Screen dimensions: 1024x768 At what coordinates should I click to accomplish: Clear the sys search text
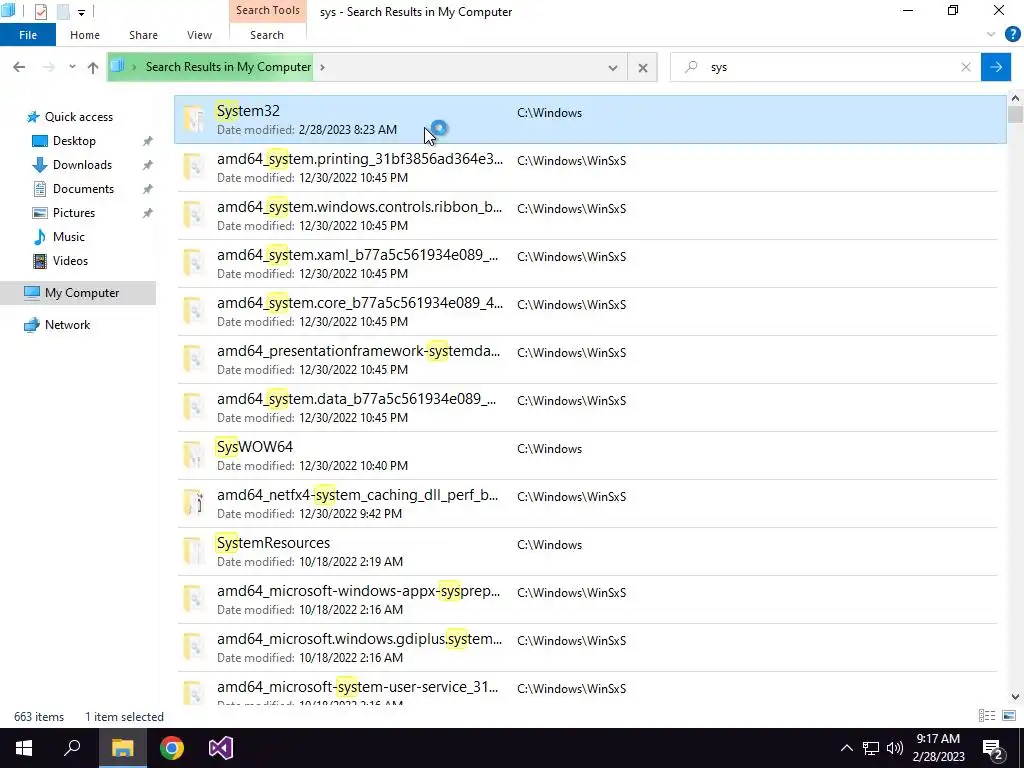tap(966, 67)
